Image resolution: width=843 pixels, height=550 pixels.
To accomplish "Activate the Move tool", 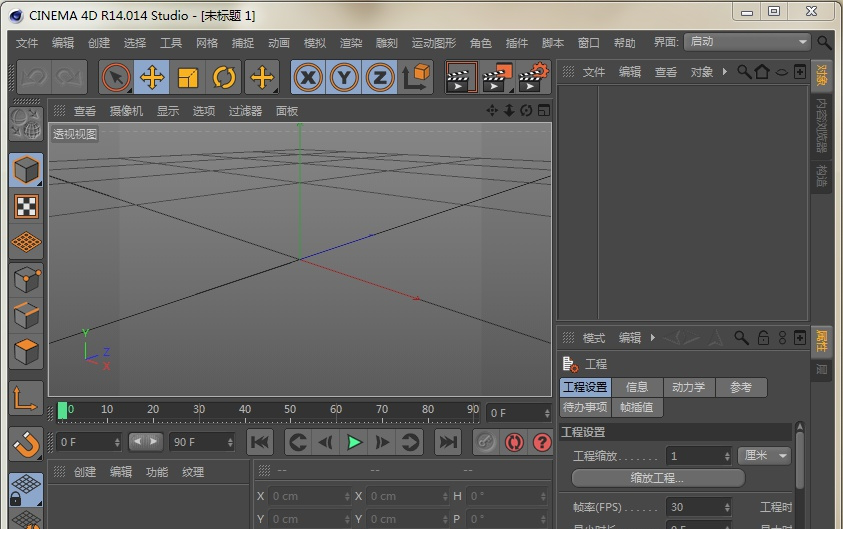I will [152, 77].
